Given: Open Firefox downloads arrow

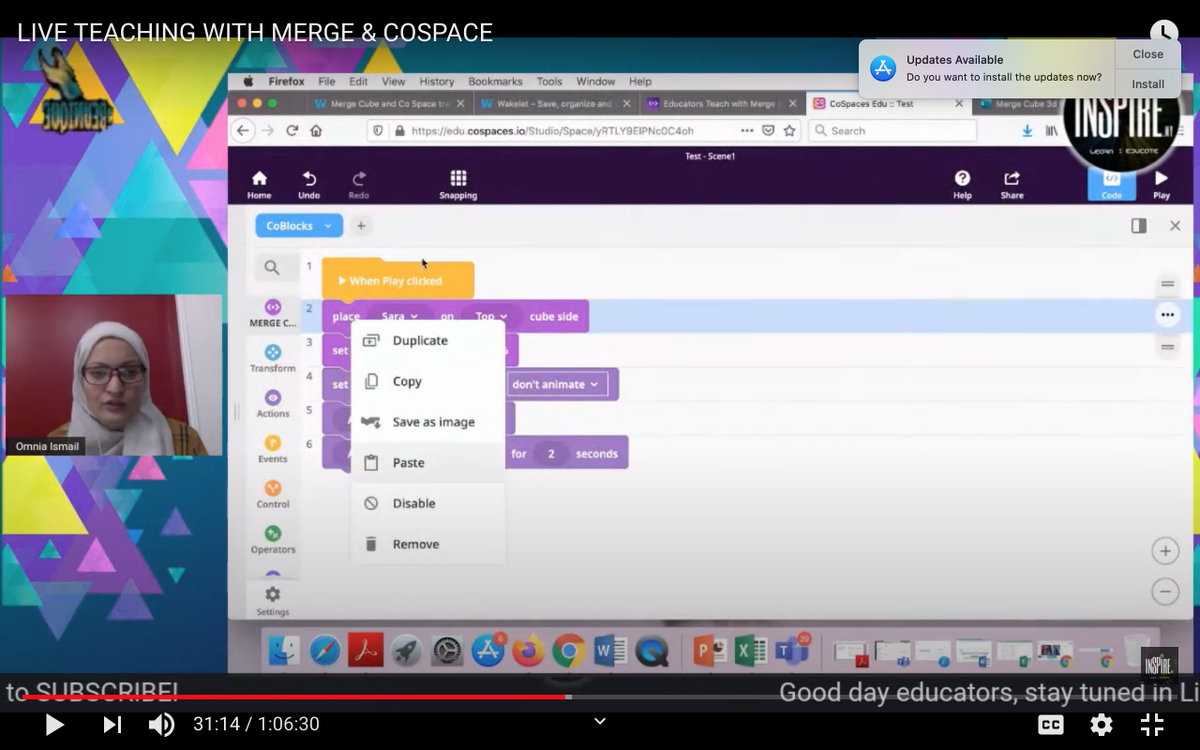Looking at the screenshot, I should point(1027,130).
